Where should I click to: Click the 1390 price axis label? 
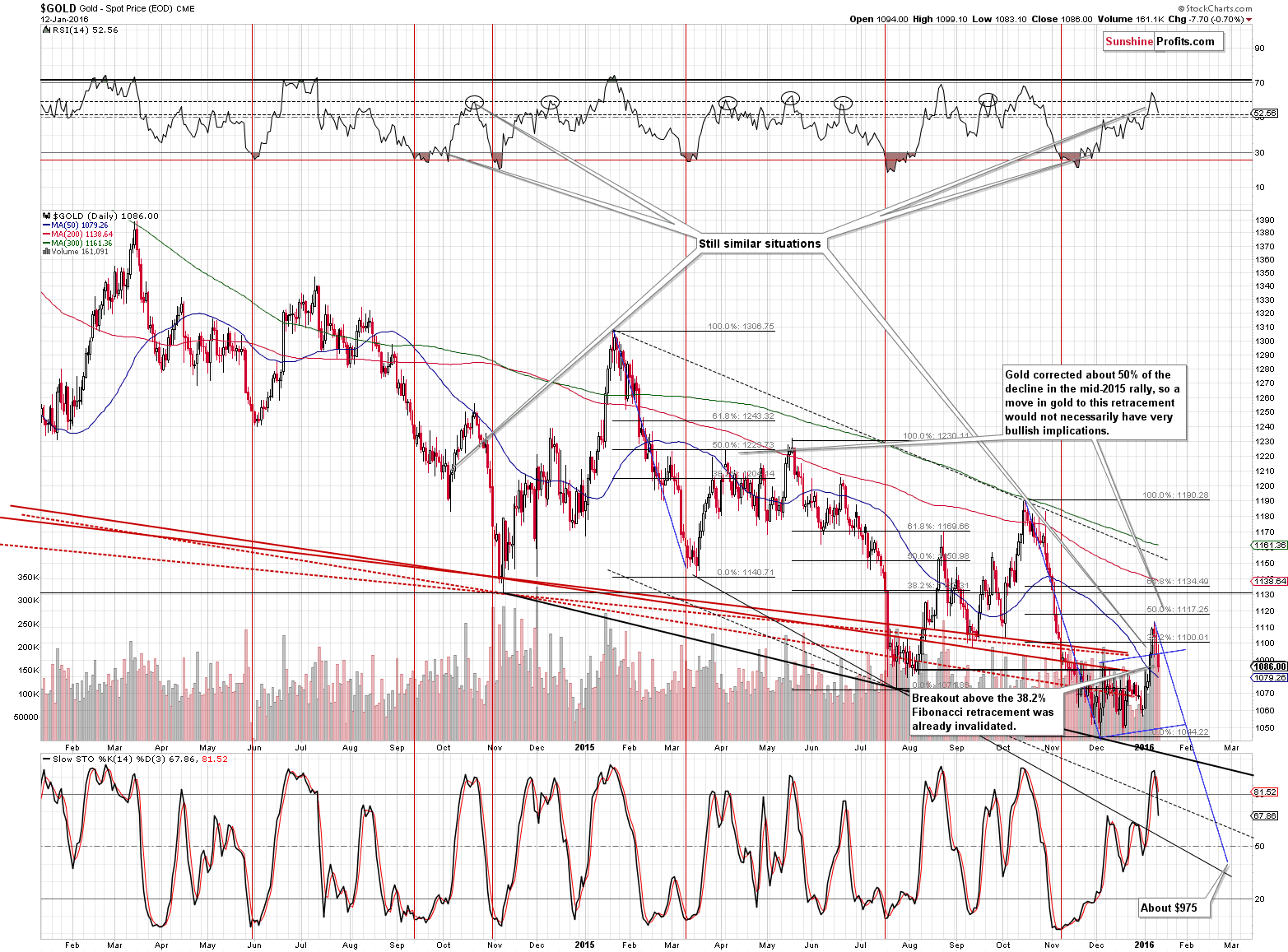coord(1265,221)
